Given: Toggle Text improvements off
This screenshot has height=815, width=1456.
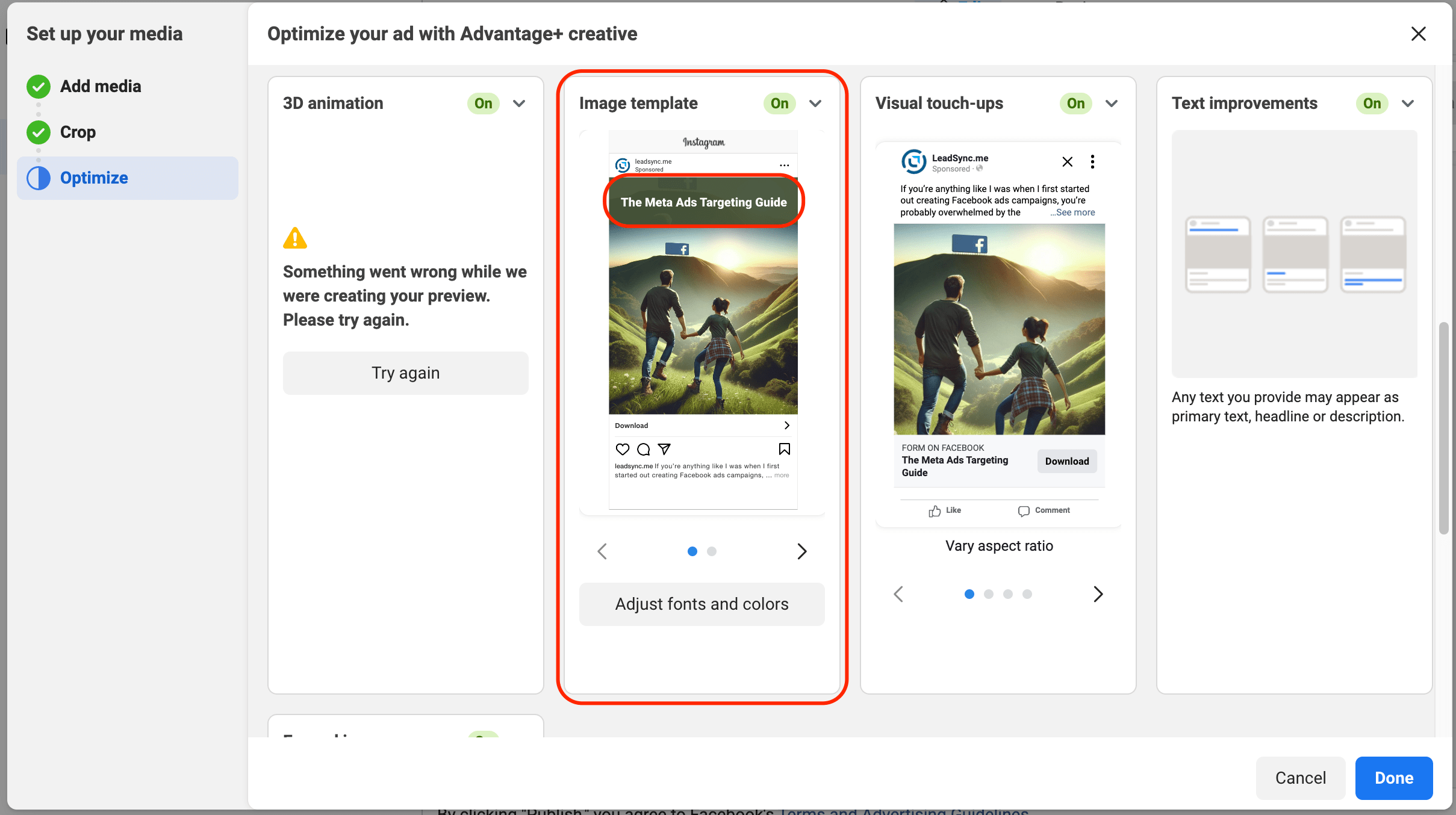Looking at the screenshot, I should [1371, 103].
